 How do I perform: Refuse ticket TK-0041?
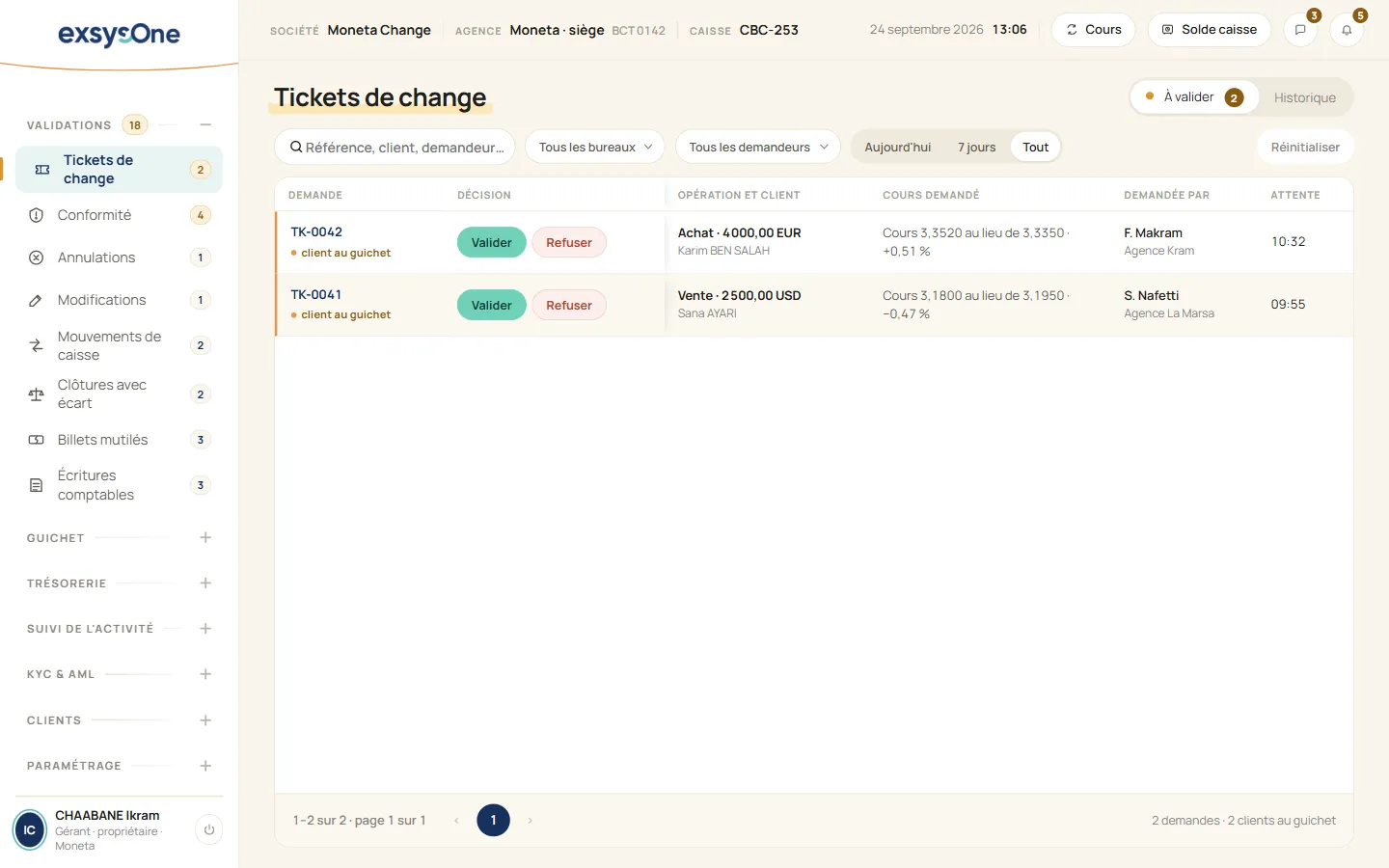(x=569, y=305)
